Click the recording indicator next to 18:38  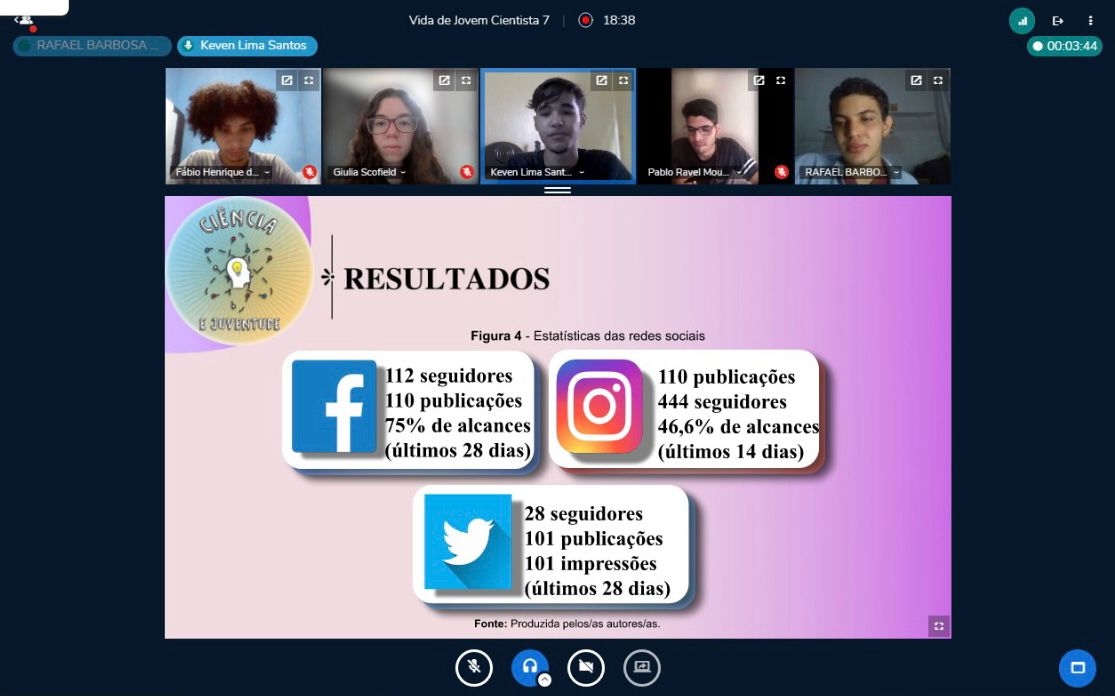point(585,20)
